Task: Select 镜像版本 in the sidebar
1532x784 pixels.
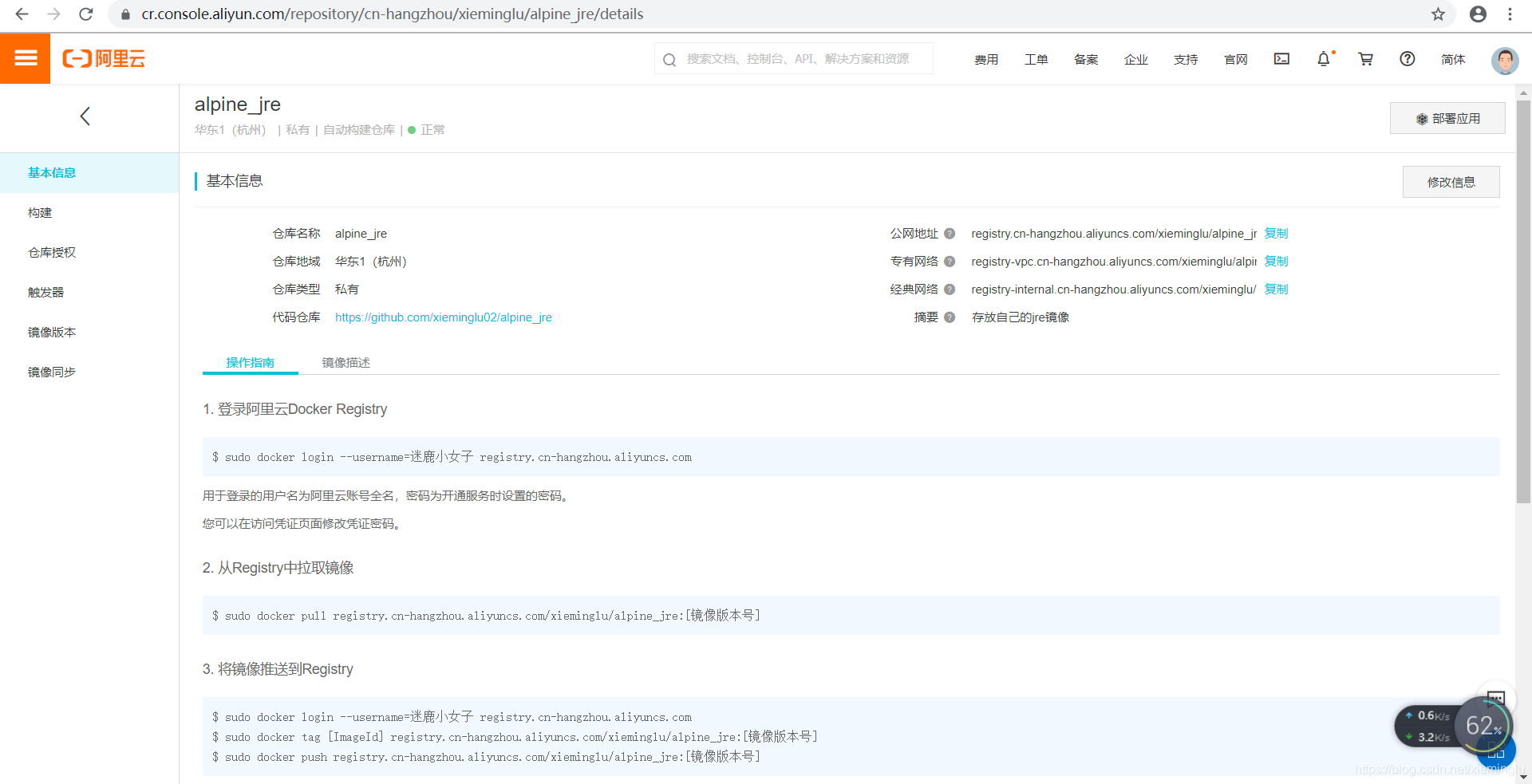Action: (x=89, y=333)
